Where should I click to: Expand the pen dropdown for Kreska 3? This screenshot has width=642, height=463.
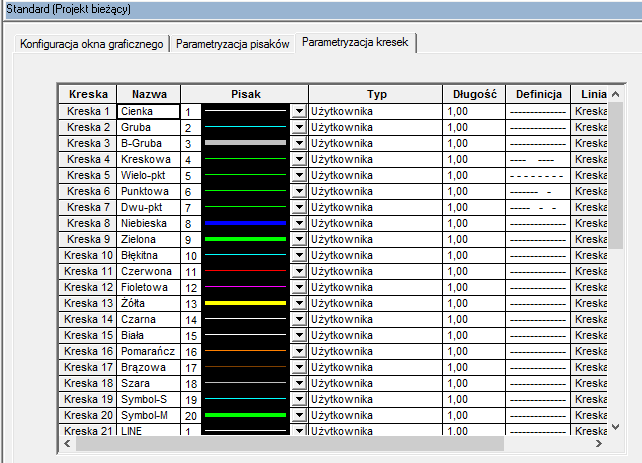pyautogui.click(x=299, y=143)
